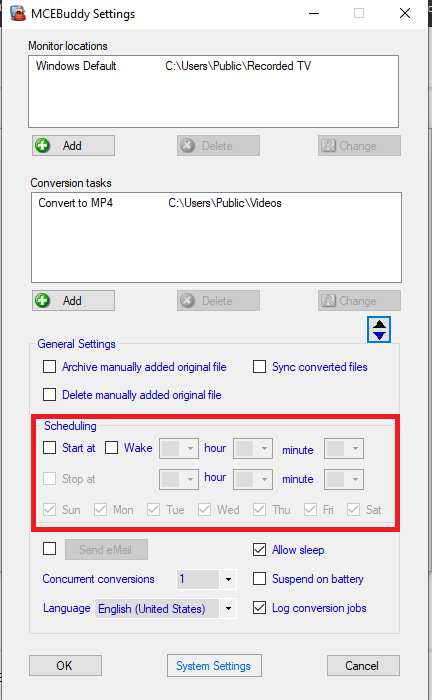
Task: Click the MCEBuddy app icon in title bar
Action: [18, 13]
